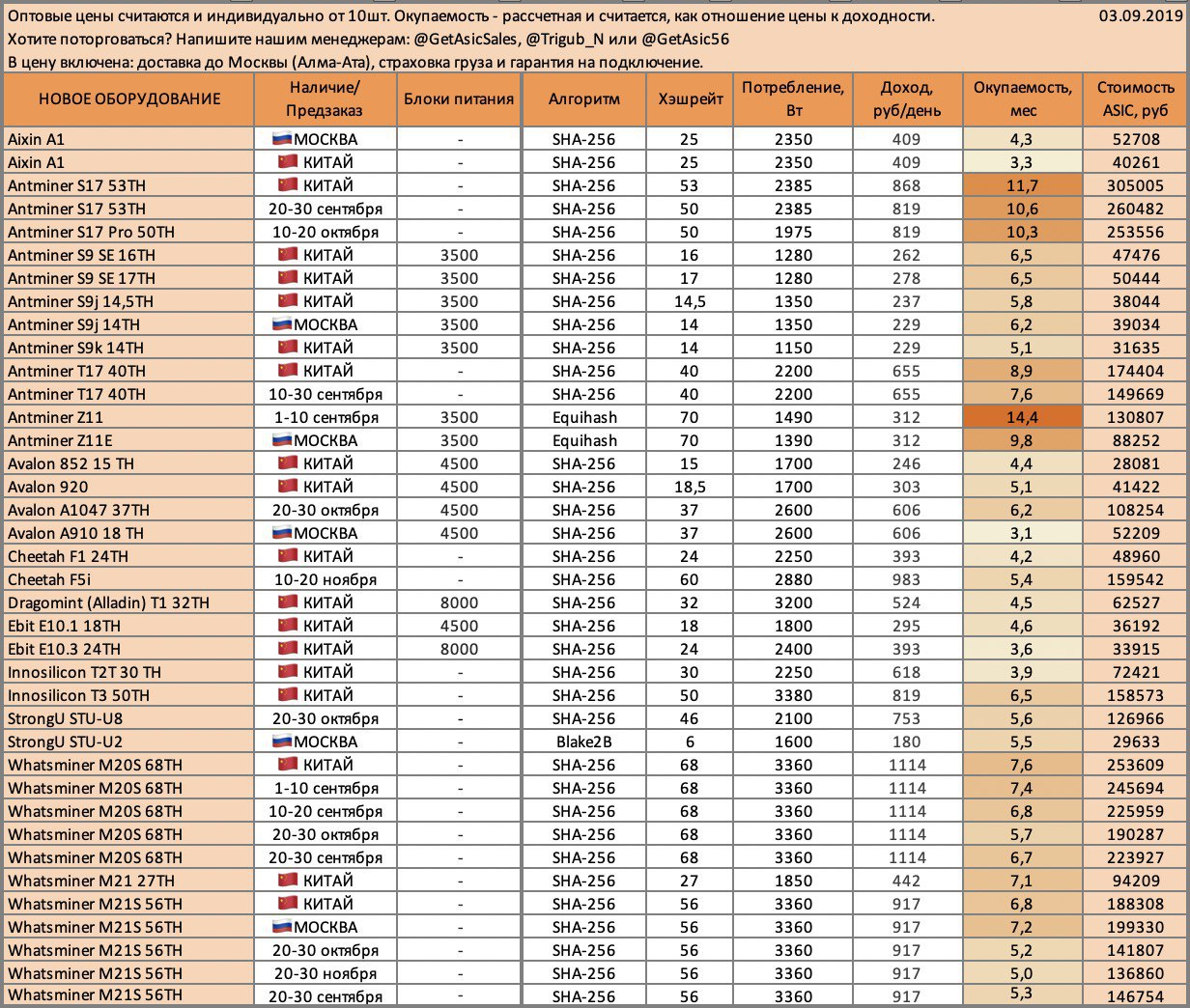This screenshot has width=1190, height=1008.
Task: Select the ASIC price cell 146754
Action: coord(1135,996)
